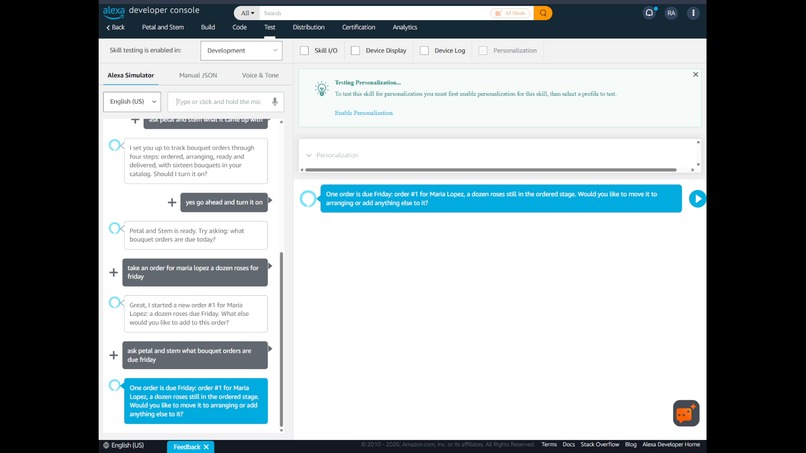
Task: Click the conversation scrollbar down arrow
Action: click(281, 430)
